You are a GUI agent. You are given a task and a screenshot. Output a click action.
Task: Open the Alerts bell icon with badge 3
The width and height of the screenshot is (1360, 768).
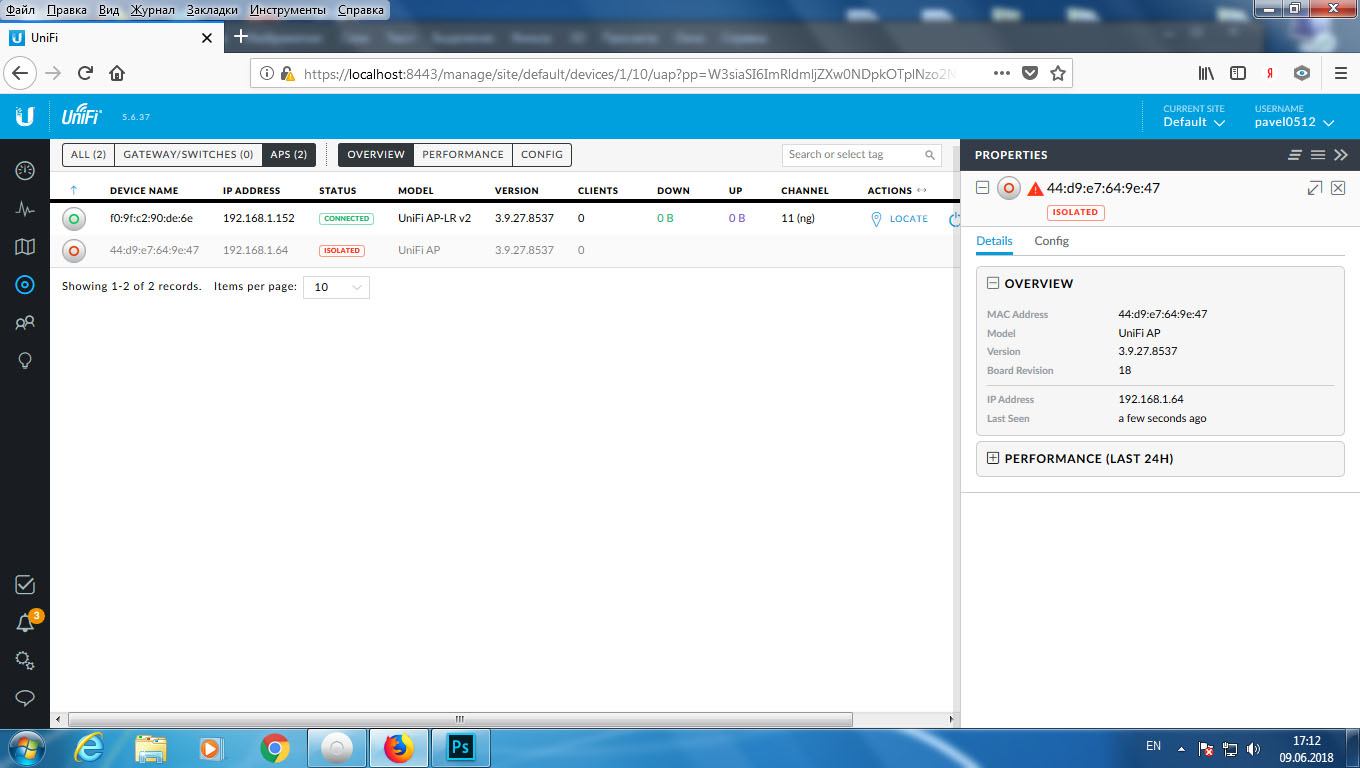[26, 623]
